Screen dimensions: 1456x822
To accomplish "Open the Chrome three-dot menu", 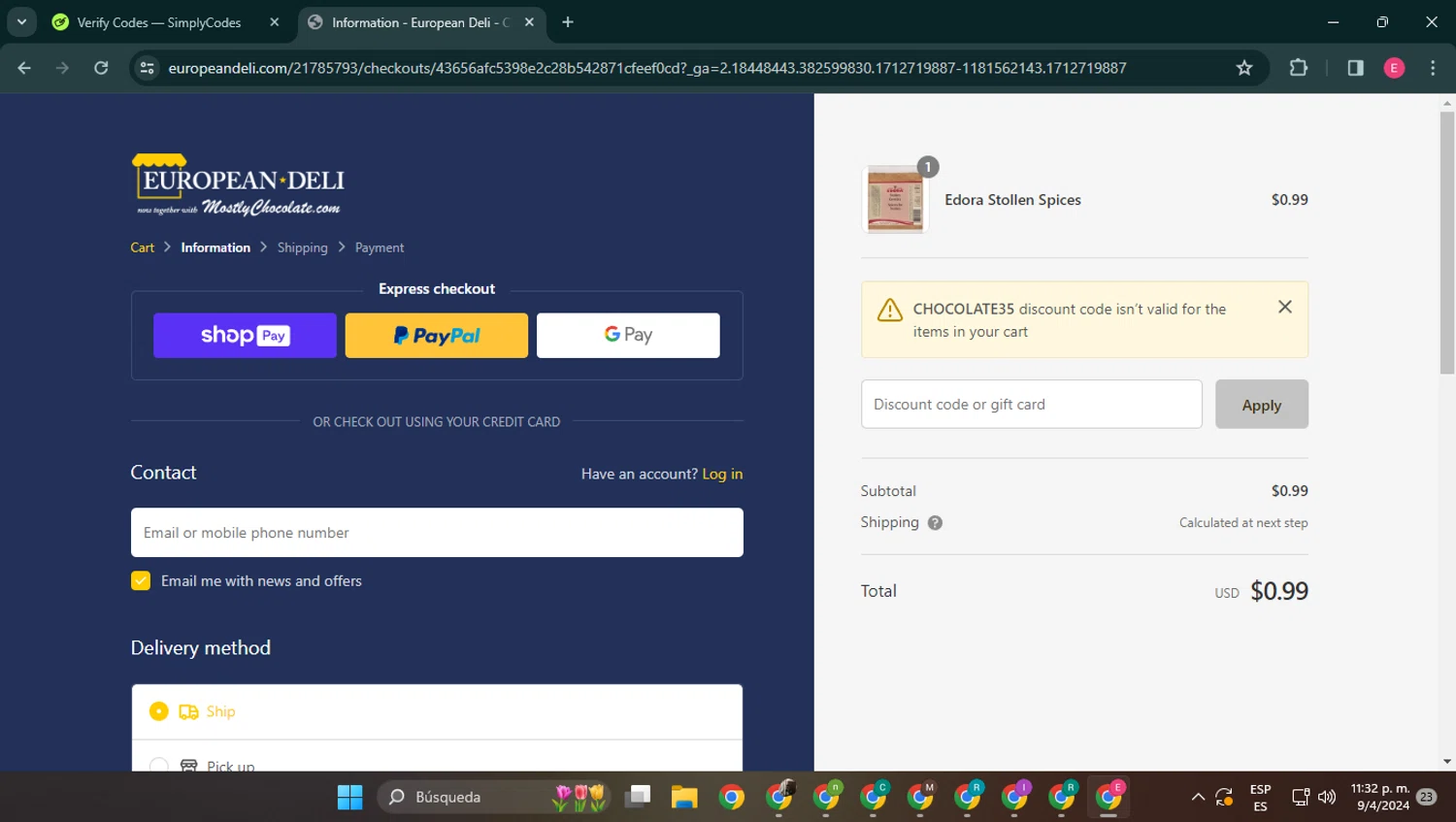I will 1433,68.
